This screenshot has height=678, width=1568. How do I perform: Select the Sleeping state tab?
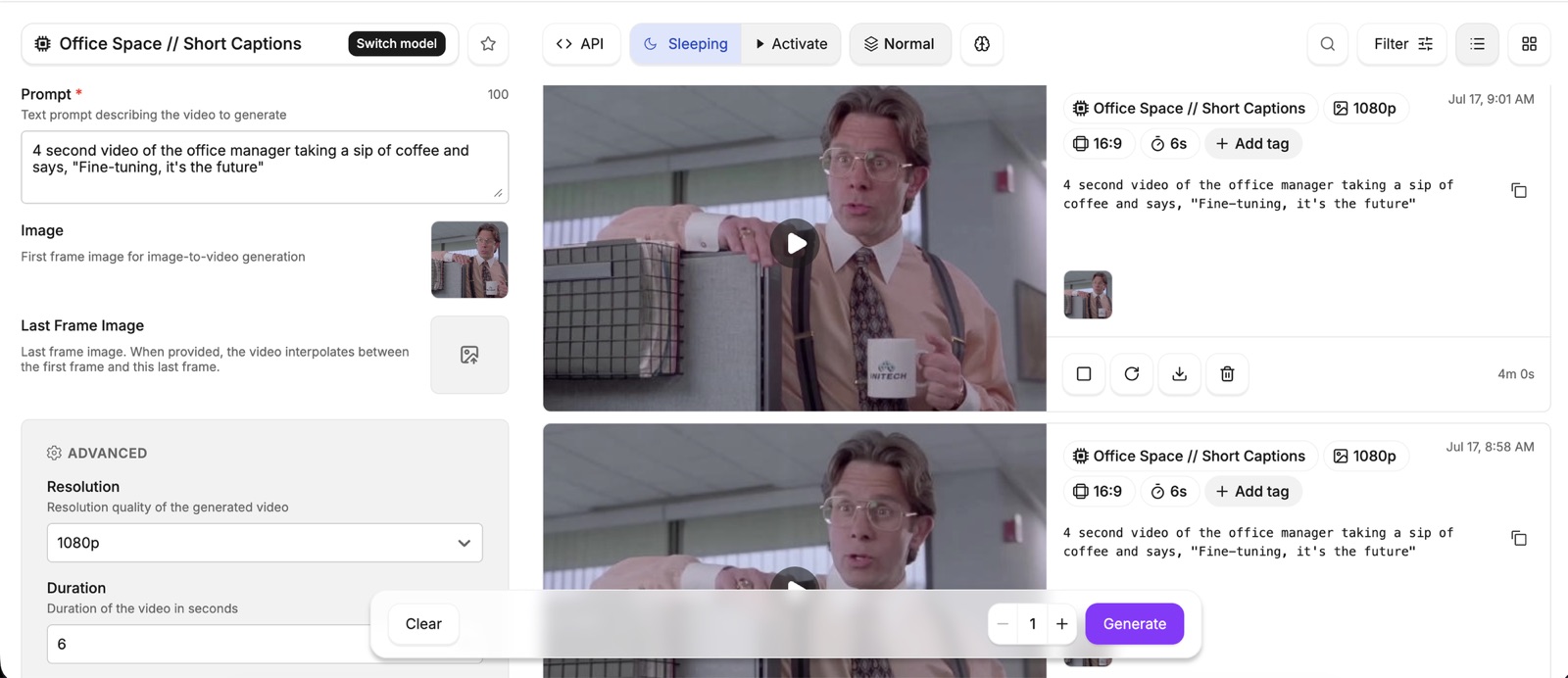pos(686,44)
